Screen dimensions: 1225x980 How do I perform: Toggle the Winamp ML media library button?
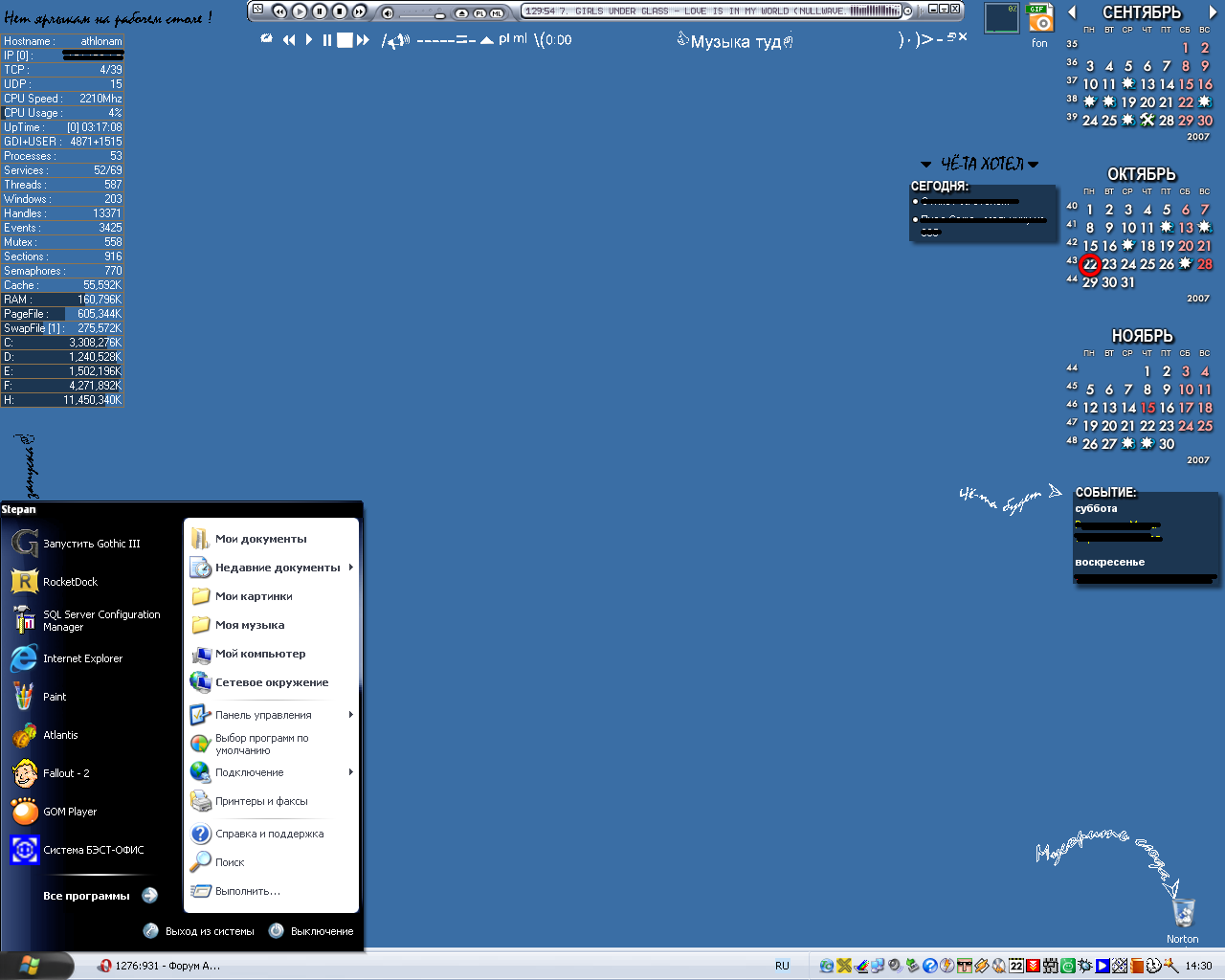(x=497, y=12)
